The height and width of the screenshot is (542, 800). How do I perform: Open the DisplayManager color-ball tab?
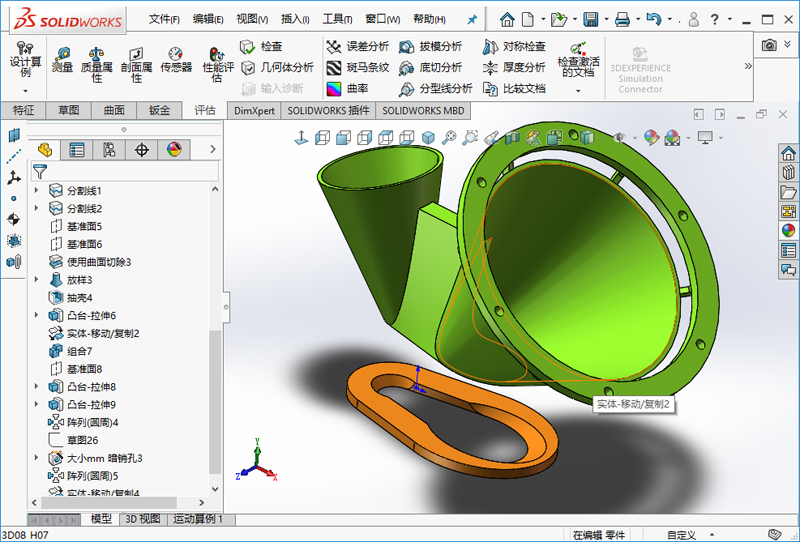pos(174,150)
